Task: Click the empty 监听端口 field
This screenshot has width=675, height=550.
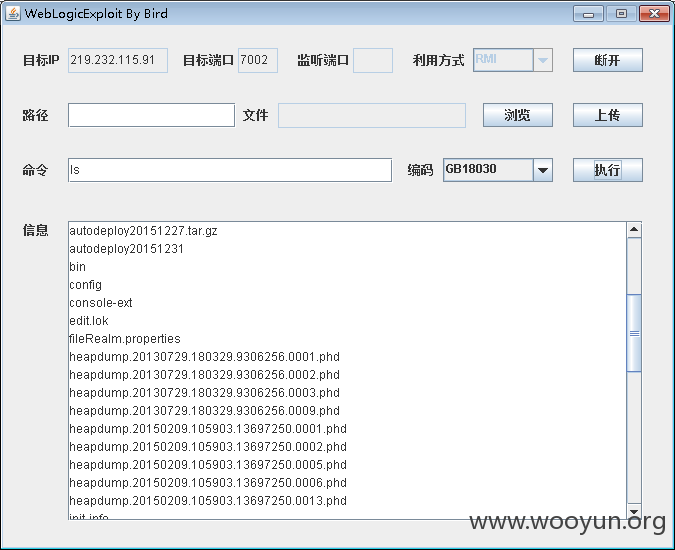Action: pos(373,60)
